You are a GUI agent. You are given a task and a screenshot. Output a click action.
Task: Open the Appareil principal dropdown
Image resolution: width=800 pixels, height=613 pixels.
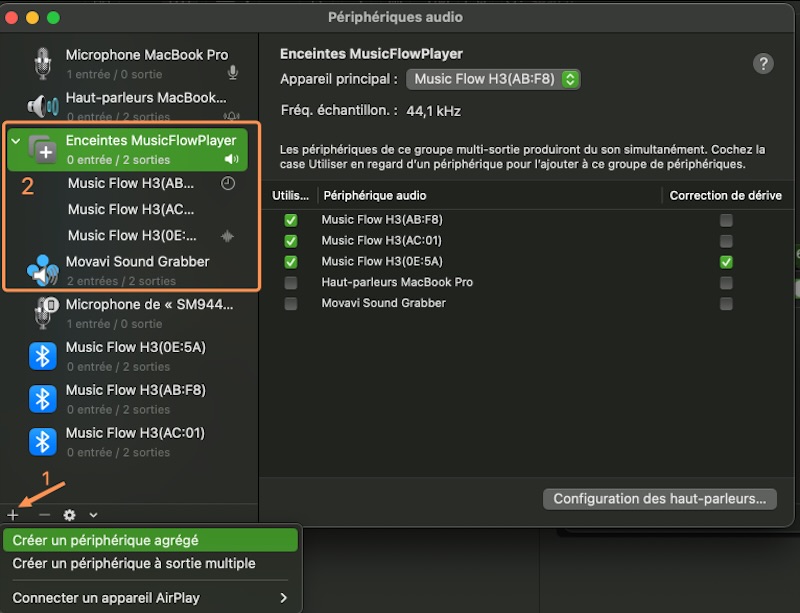tap(493, 79)
